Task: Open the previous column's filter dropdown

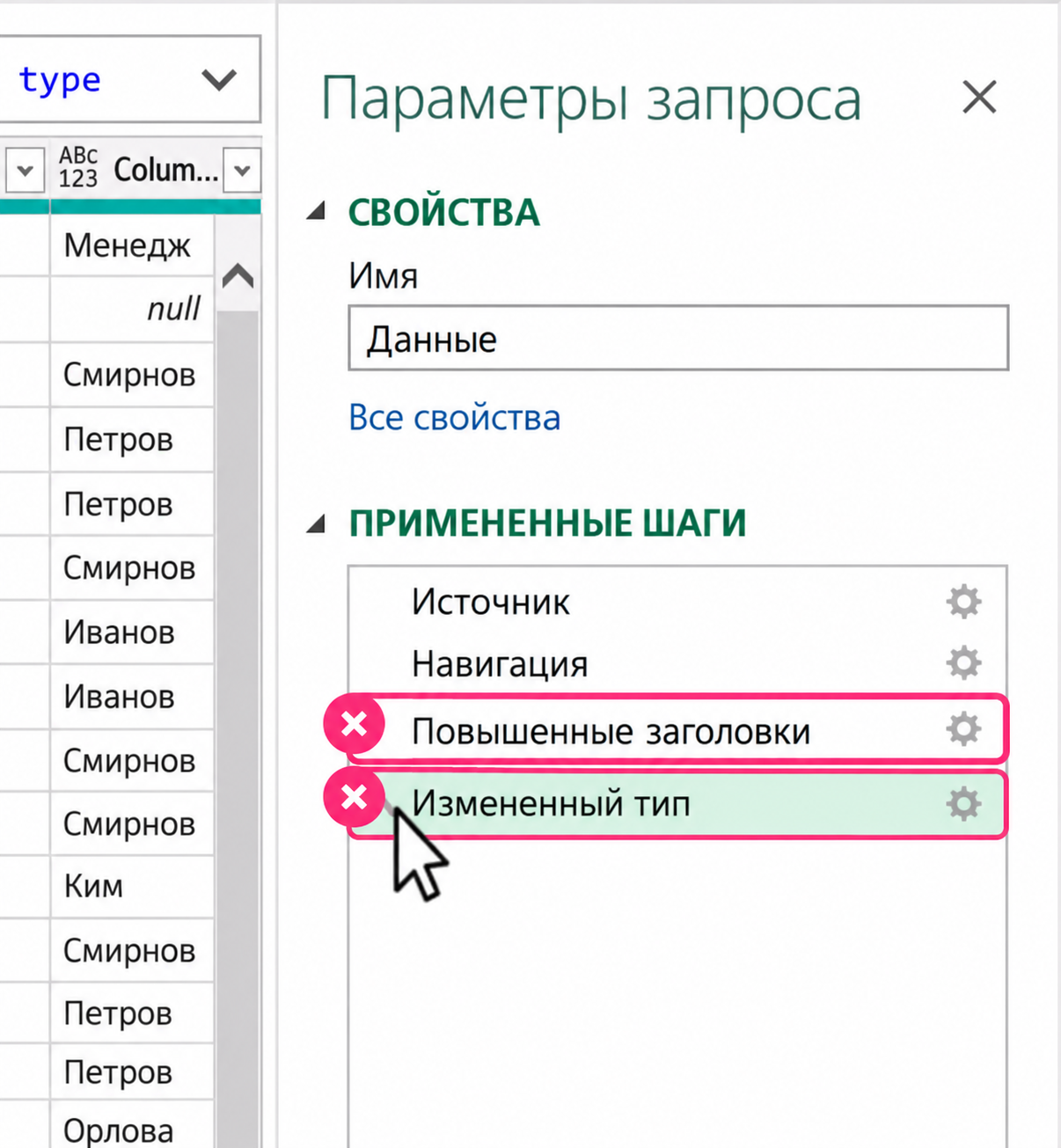Action: [x=25, y=170]
